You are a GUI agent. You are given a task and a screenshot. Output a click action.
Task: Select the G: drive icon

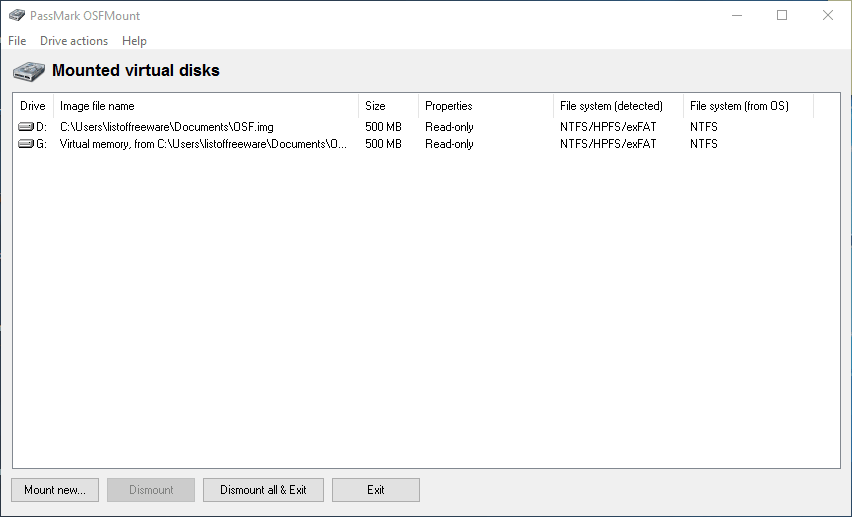coord(26,144)
